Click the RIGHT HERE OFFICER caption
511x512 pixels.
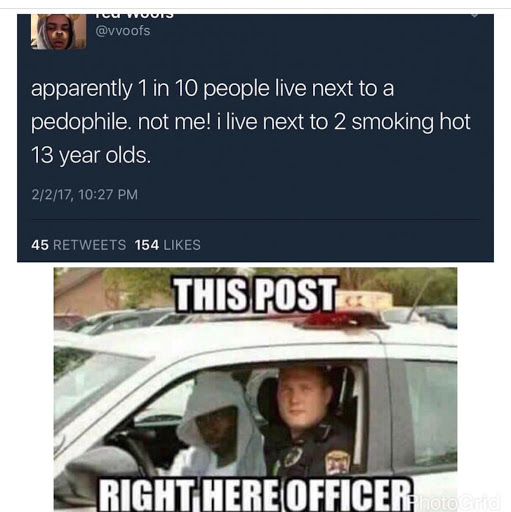[x=255, y=495]
